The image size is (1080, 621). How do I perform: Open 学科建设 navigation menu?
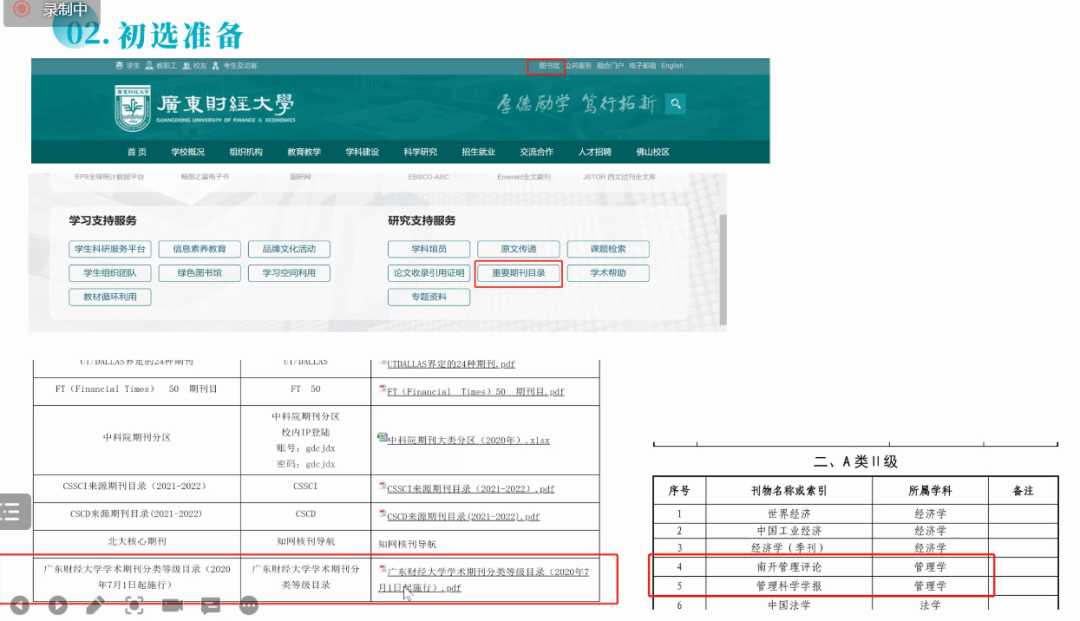[362, 151]
